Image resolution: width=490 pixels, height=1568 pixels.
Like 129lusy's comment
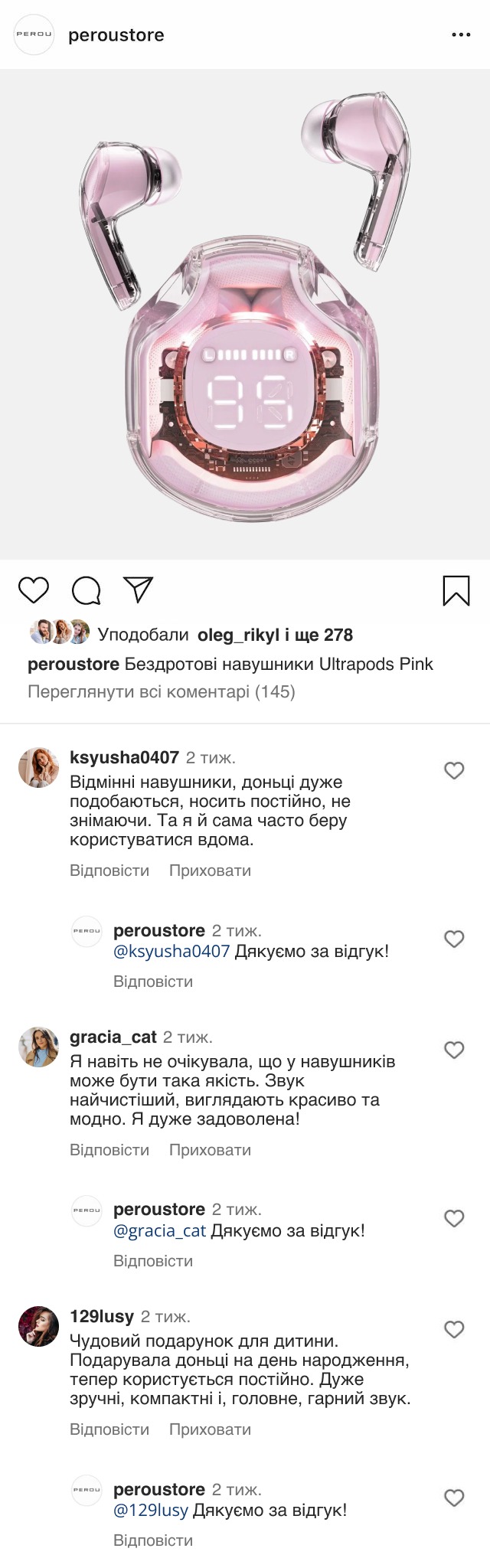tap(454, 1329)
